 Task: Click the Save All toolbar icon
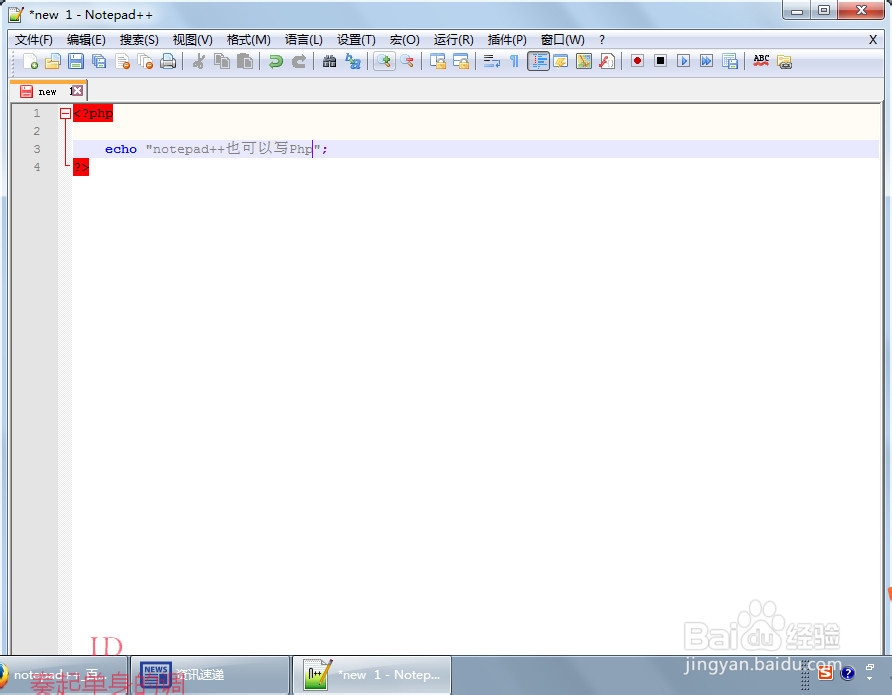[x=99, y=61]
